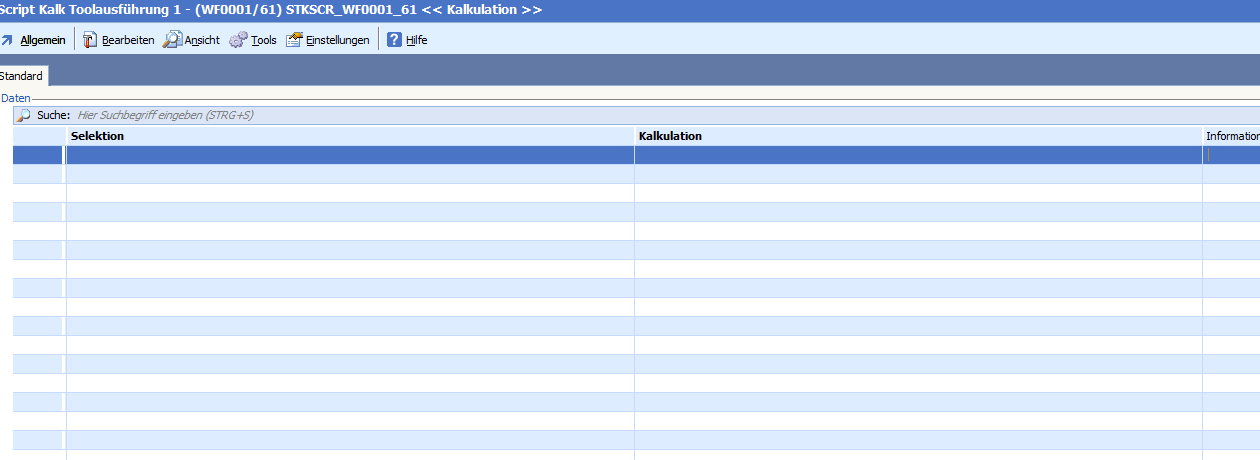This screenshot has height=460, width=1260.
Task: Click the Bearbeiten clipboard icon
Action: (x=90, y=40)
